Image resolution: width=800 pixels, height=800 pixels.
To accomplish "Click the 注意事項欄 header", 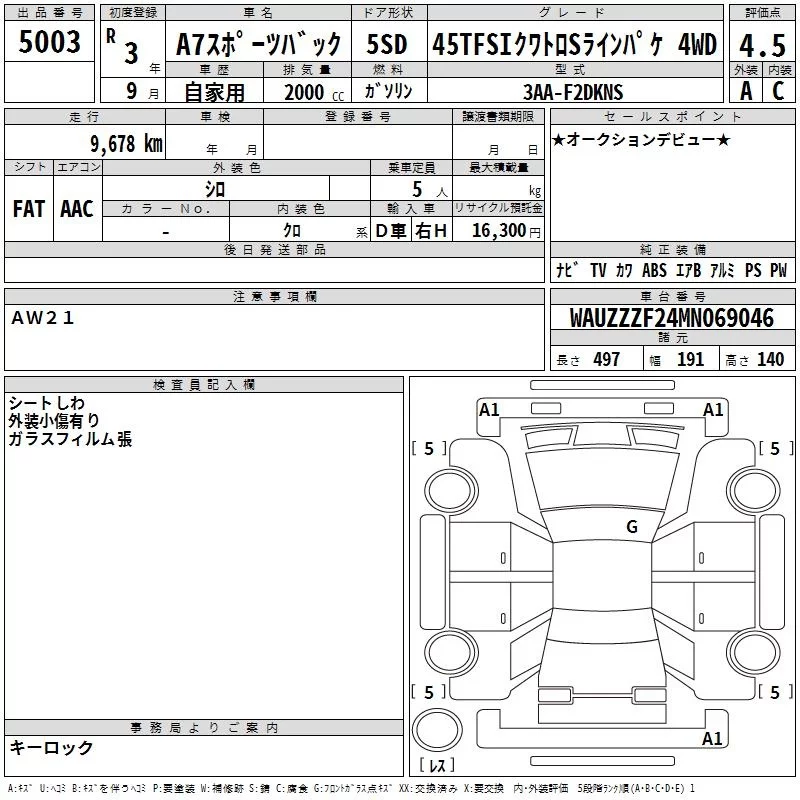I will pos(274,296).
